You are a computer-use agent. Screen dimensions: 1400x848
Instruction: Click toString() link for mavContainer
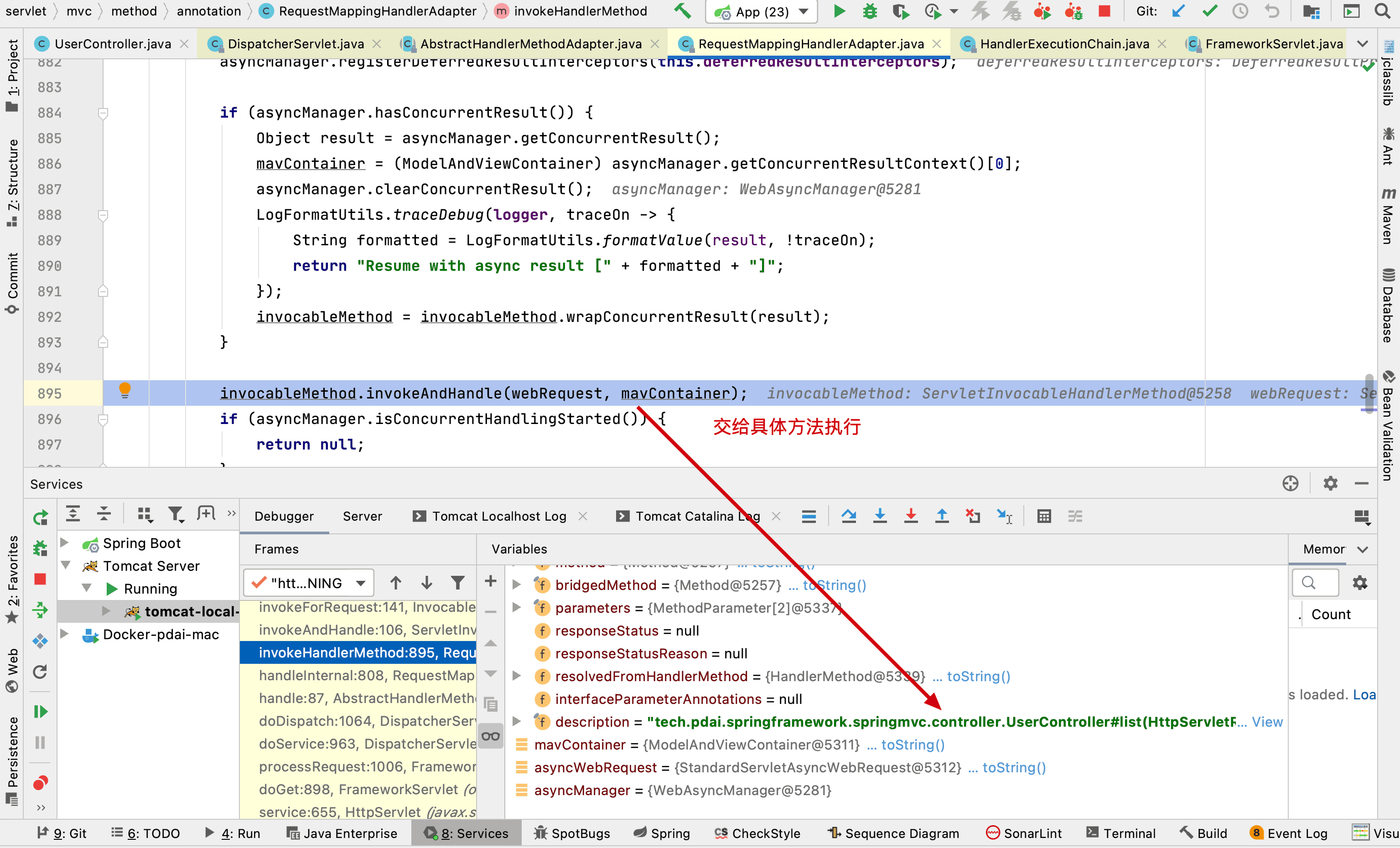[x=913, y=745]
